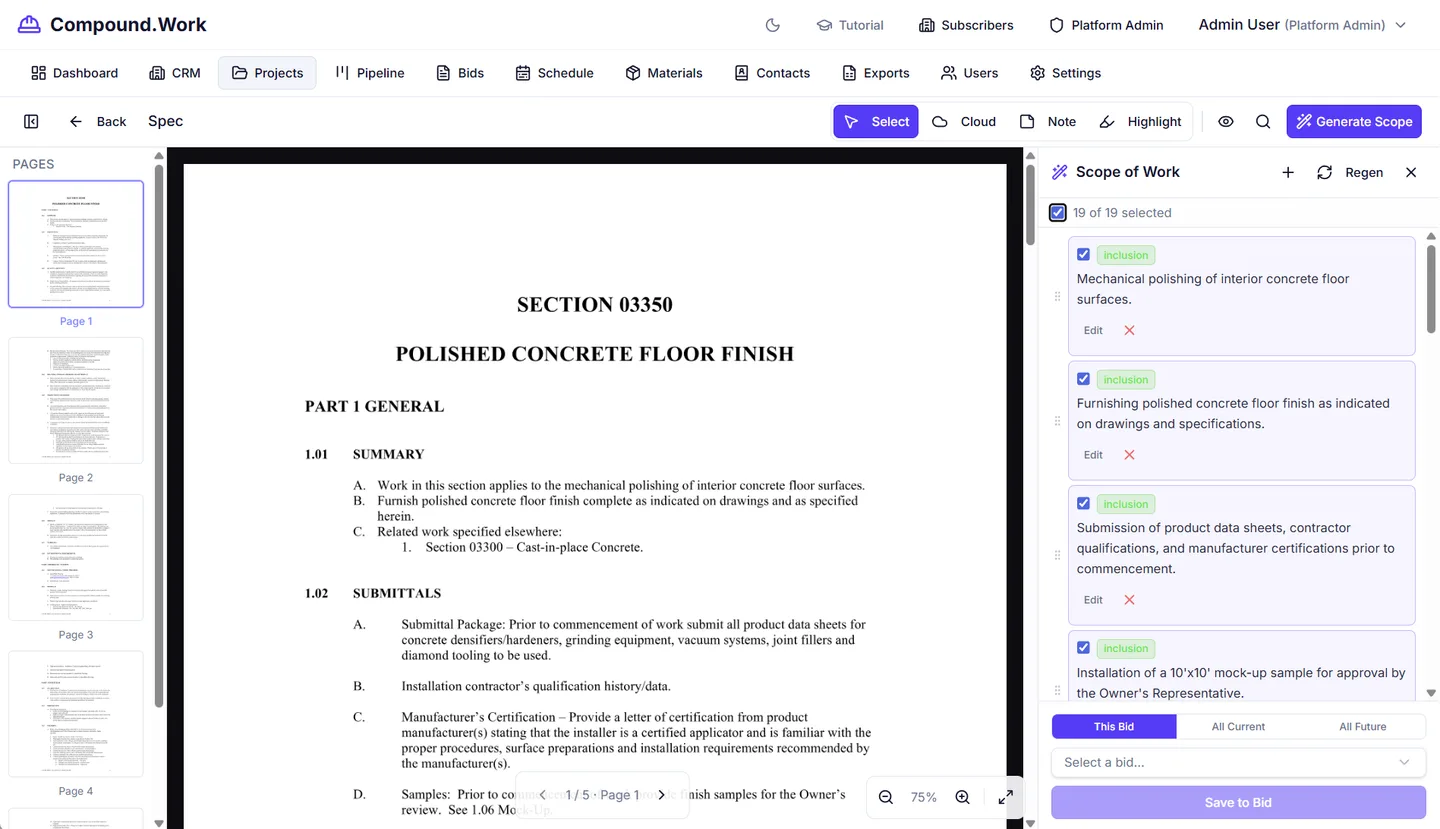Click the Back button
This screenshot has width=1440, height=829.
(98, 121)
